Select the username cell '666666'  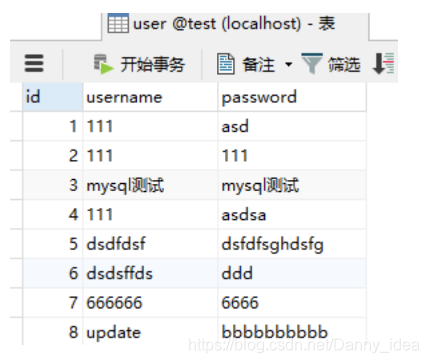150,303
